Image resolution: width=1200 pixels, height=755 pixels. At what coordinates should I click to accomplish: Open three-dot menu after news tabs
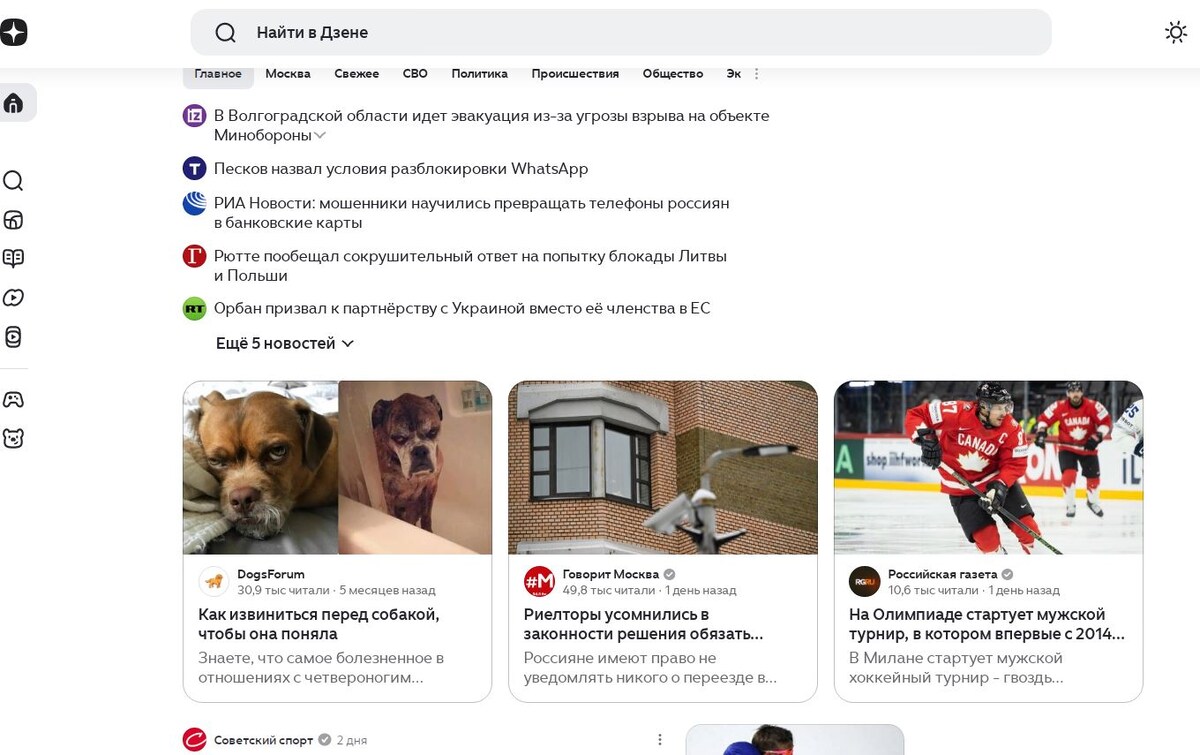coord(757,74)
